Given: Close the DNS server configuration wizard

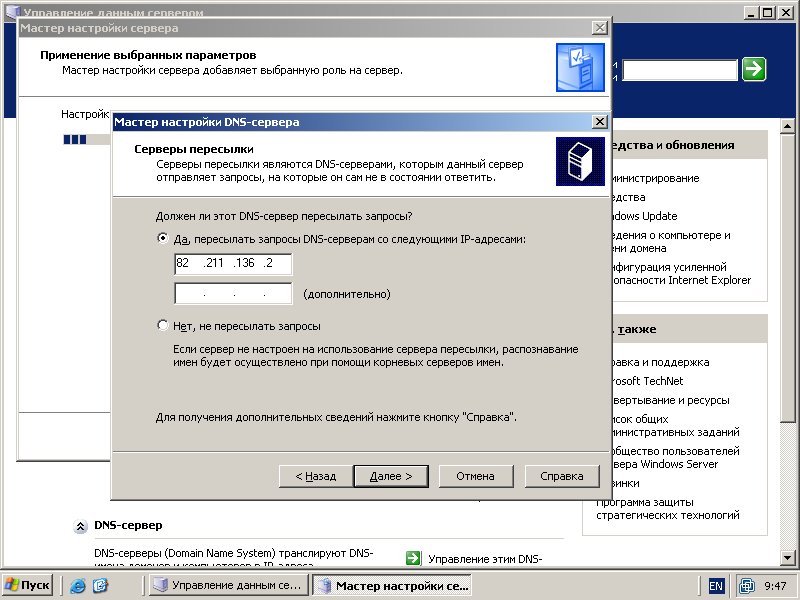Looking at the screenshot, I should click(599, 122).
